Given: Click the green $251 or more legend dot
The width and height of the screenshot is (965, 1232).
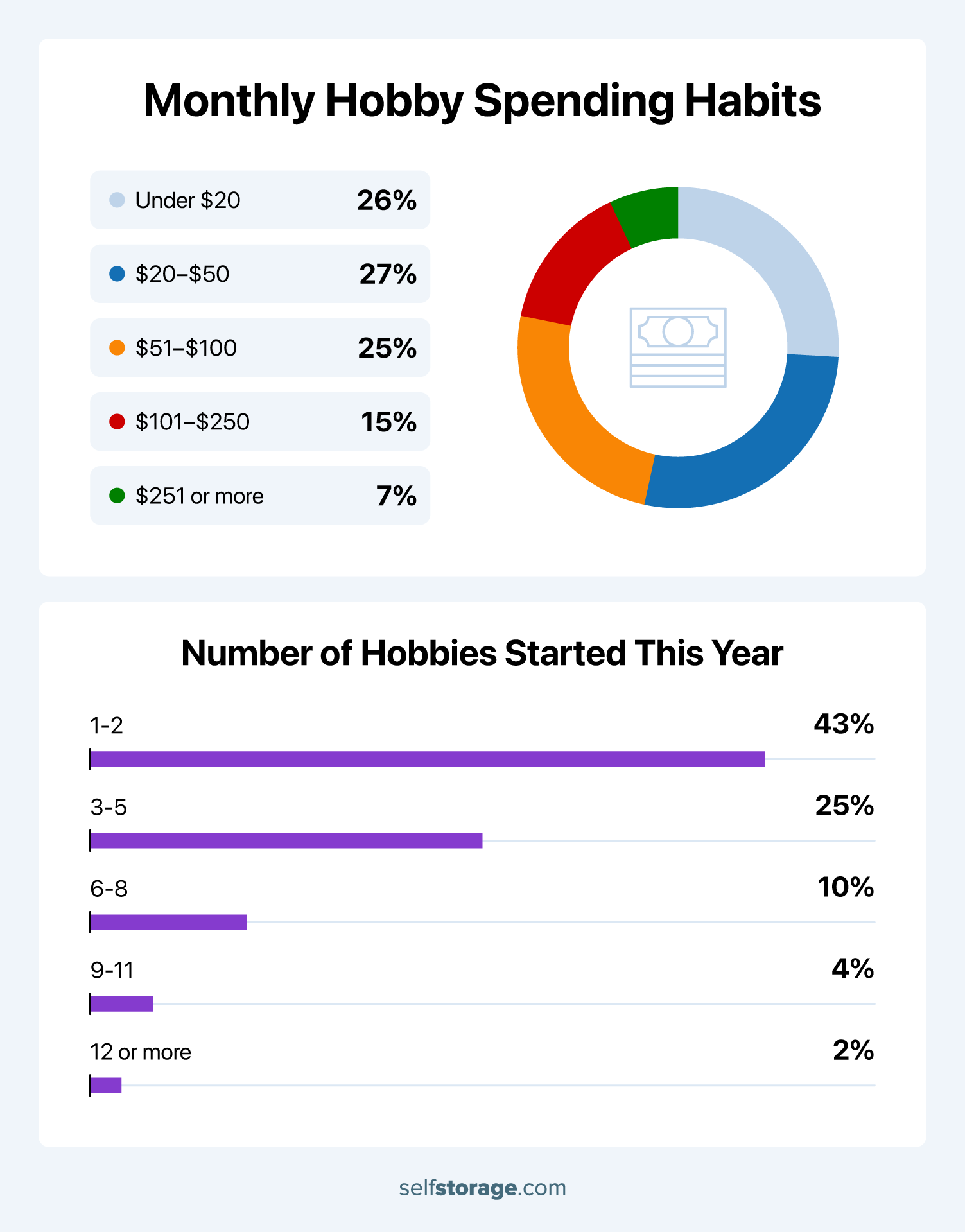Looking at the screenshot, I should [117, 496].
